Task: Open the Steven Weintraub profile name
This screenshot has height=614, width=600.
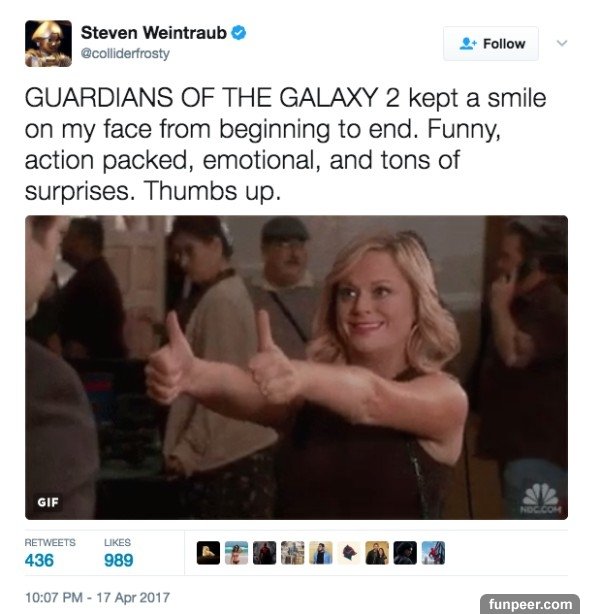Action: tap(154, 33)
